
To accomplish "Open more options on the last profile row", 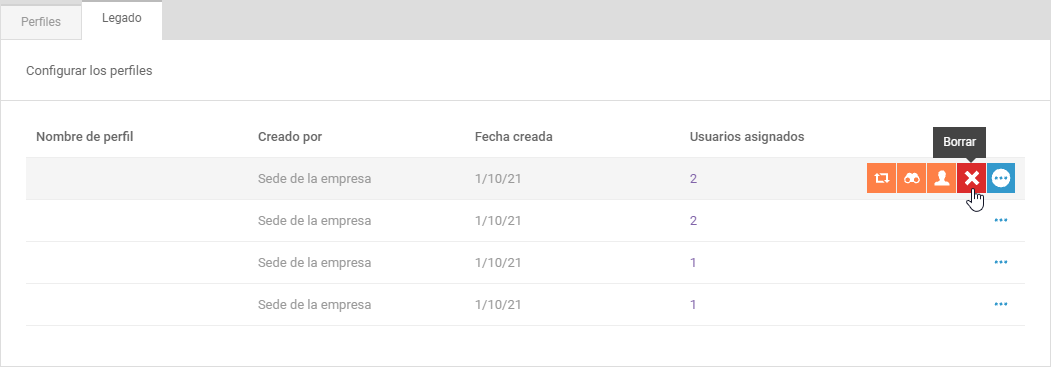I will [1001, 304].
